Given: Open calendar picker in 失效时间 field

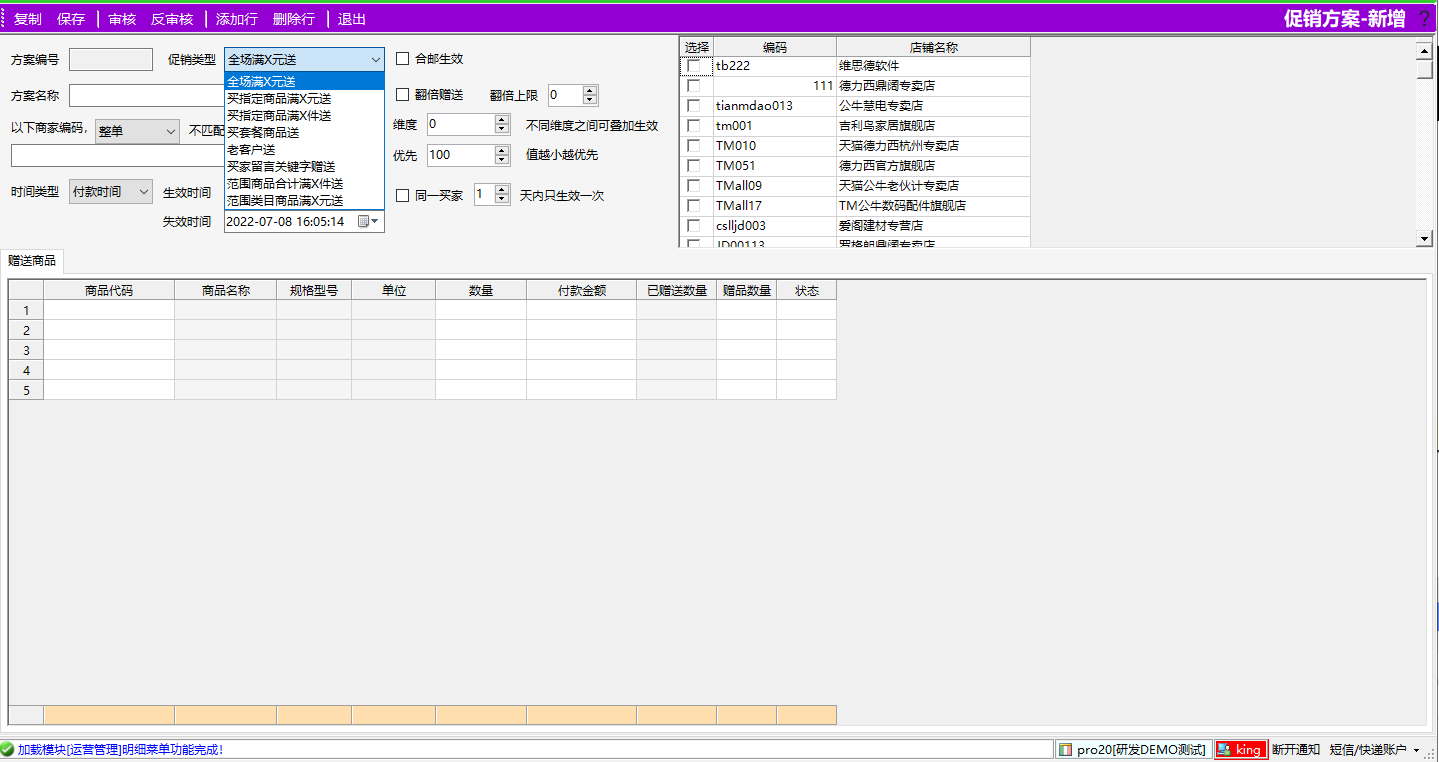Looking at the screenshot, I should pyautogui.click(x=365, y=222).
